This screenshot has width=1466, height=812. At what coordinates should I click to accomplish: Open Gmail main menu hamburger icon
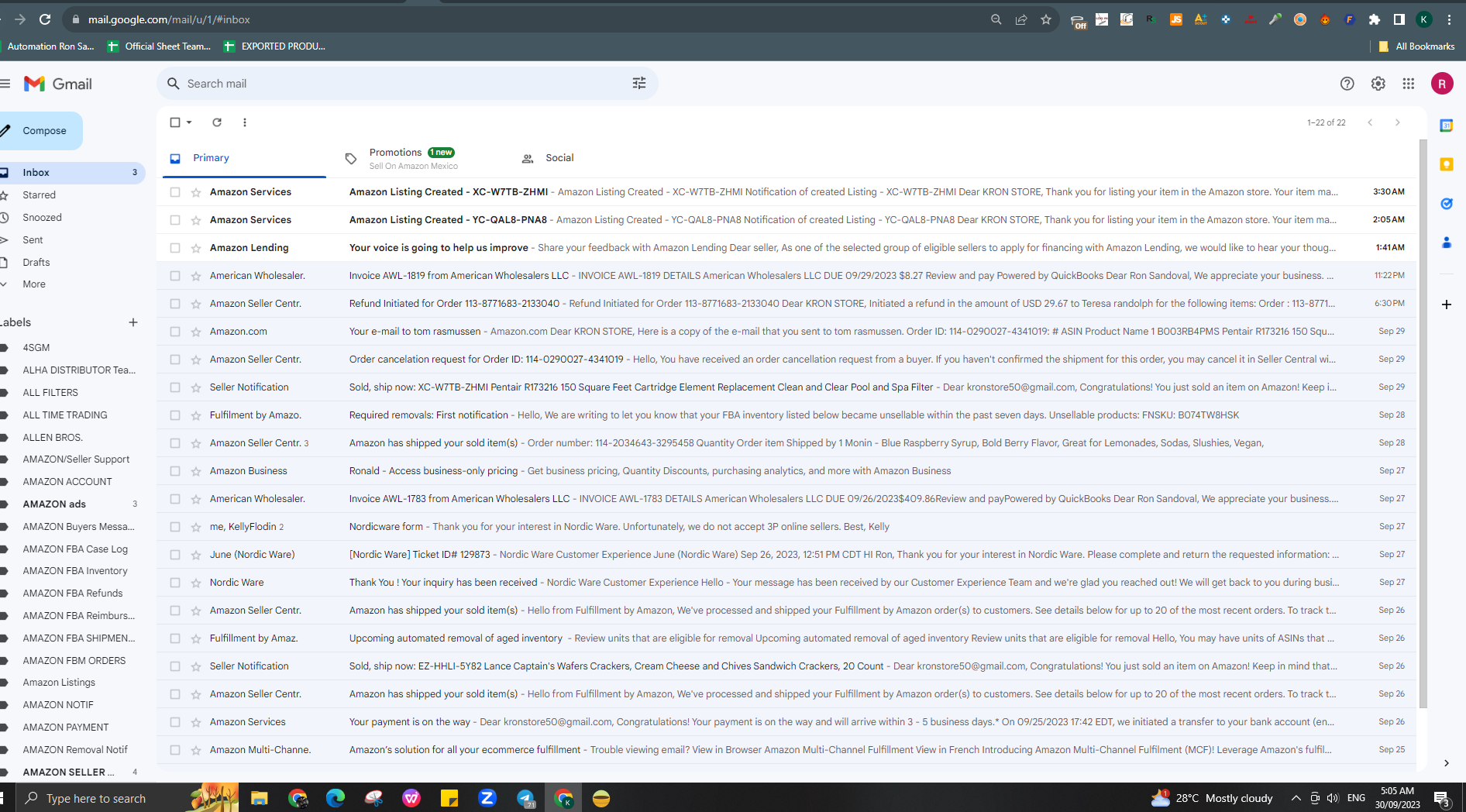coord(5,84)
